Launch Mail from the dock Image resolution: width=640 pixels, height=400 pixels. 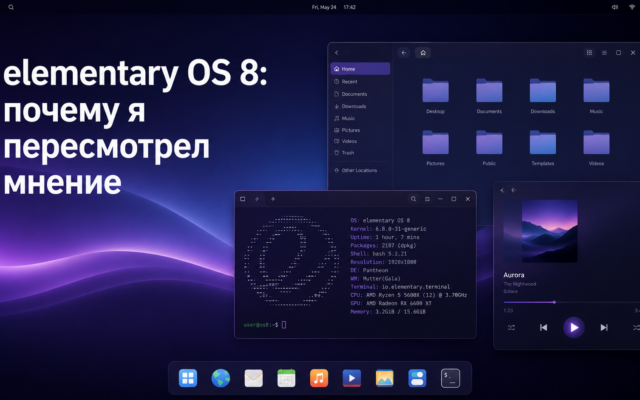(x=253, y=378)
